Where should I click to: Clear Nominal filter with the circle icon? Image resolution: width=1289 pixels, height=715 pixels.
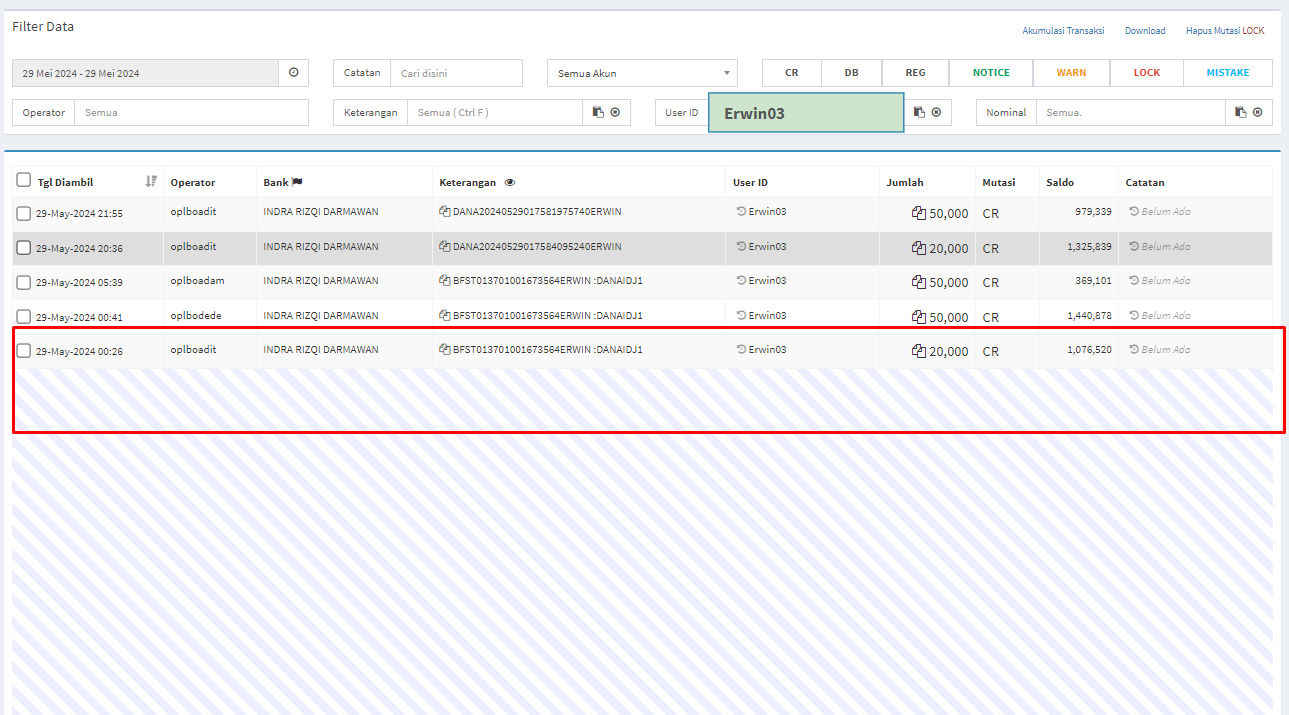(x=1257, y=112)
